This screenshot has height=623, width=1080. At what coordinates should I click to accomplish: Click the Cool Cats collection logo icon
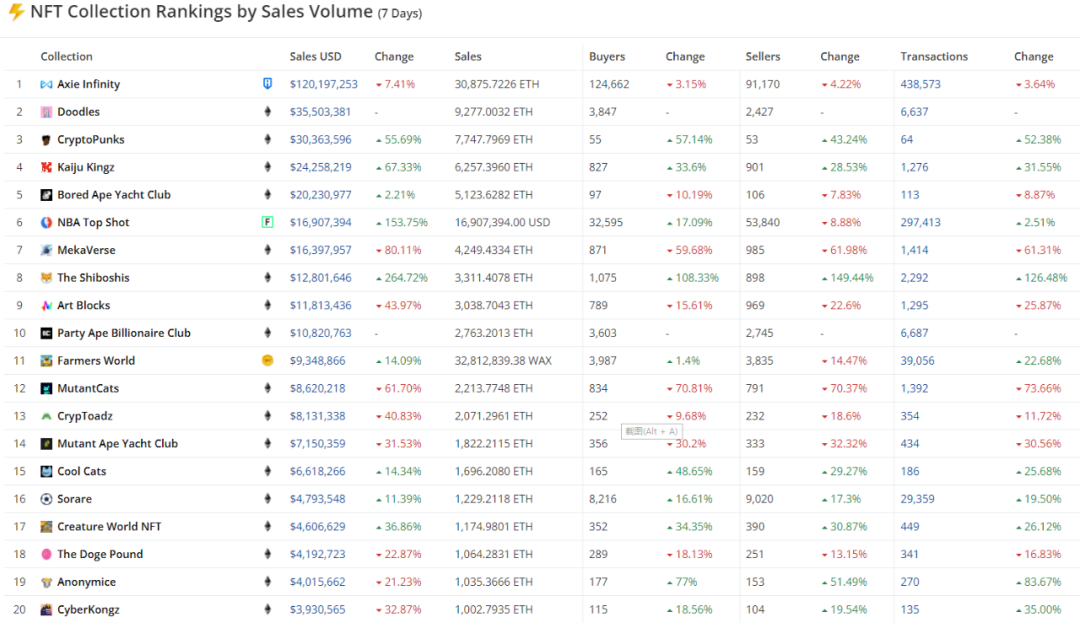click(x=46, y=471)
